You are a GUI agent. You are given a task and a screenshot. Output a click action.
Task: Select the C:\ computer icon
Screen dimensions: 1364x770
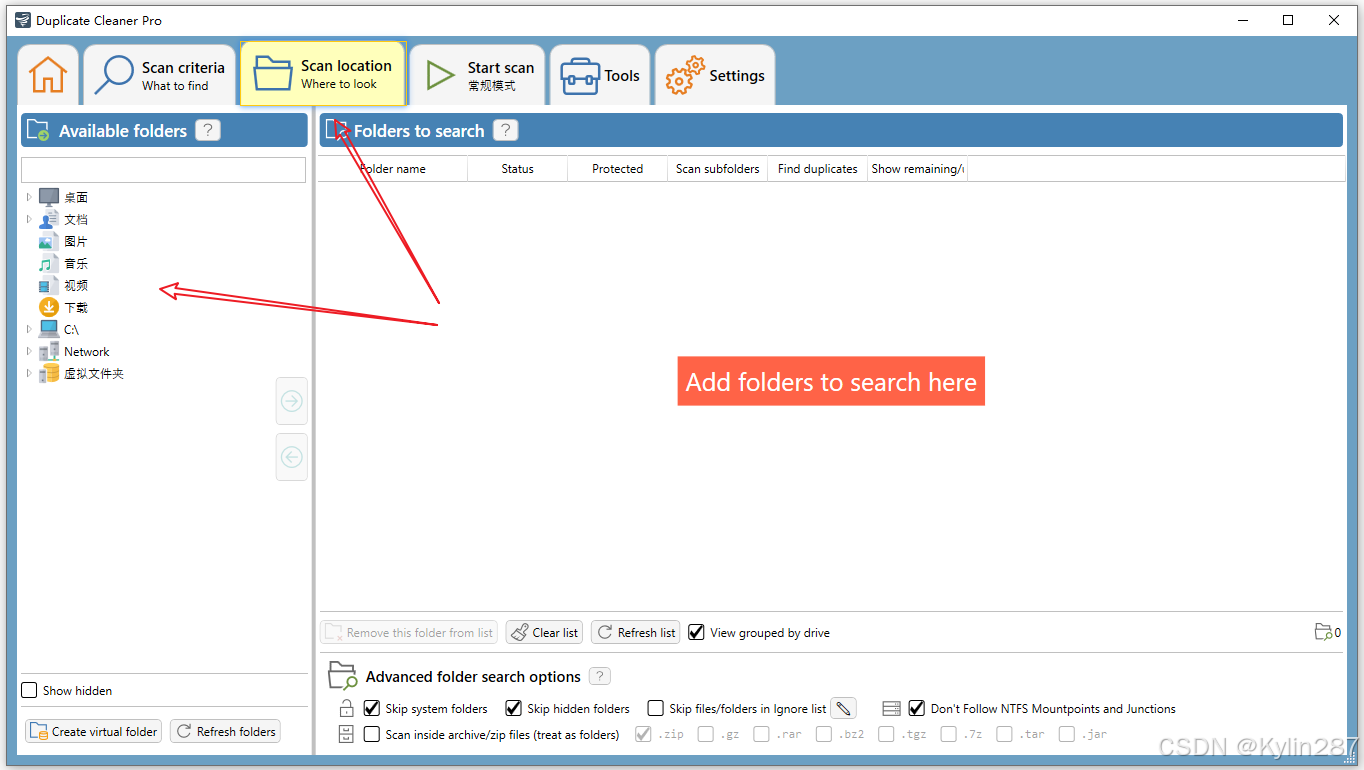tap(49, 329)
